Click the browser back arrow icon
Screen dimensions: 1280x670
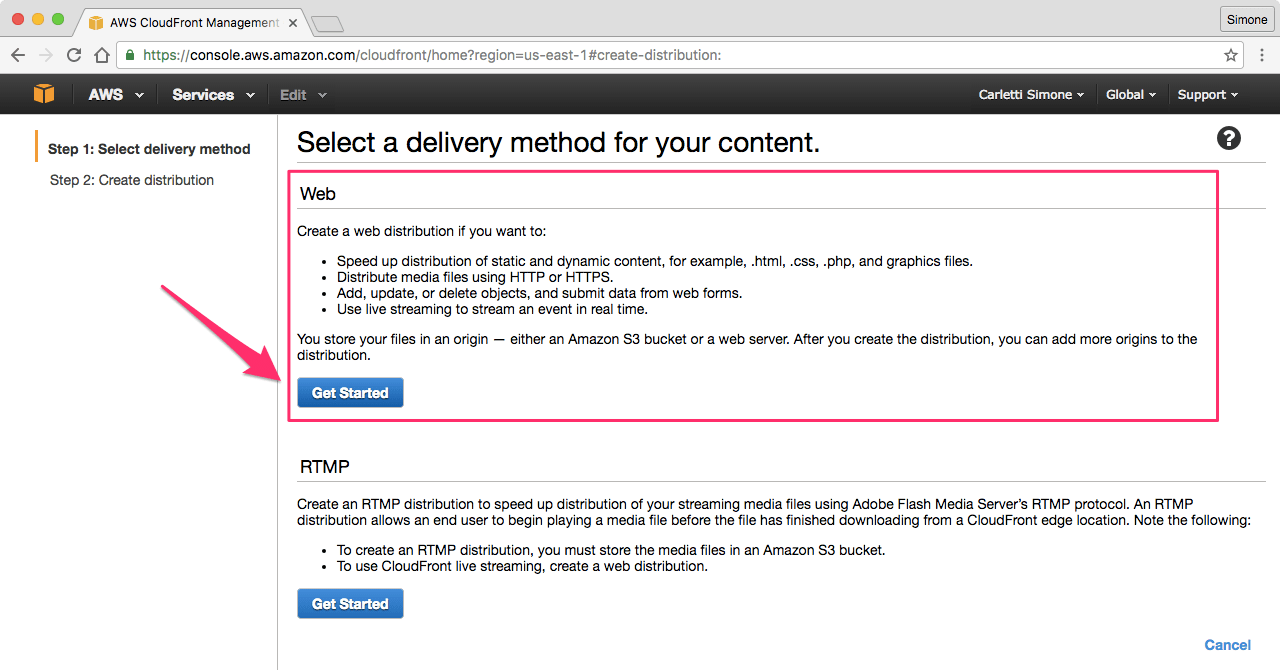point(18,54)
